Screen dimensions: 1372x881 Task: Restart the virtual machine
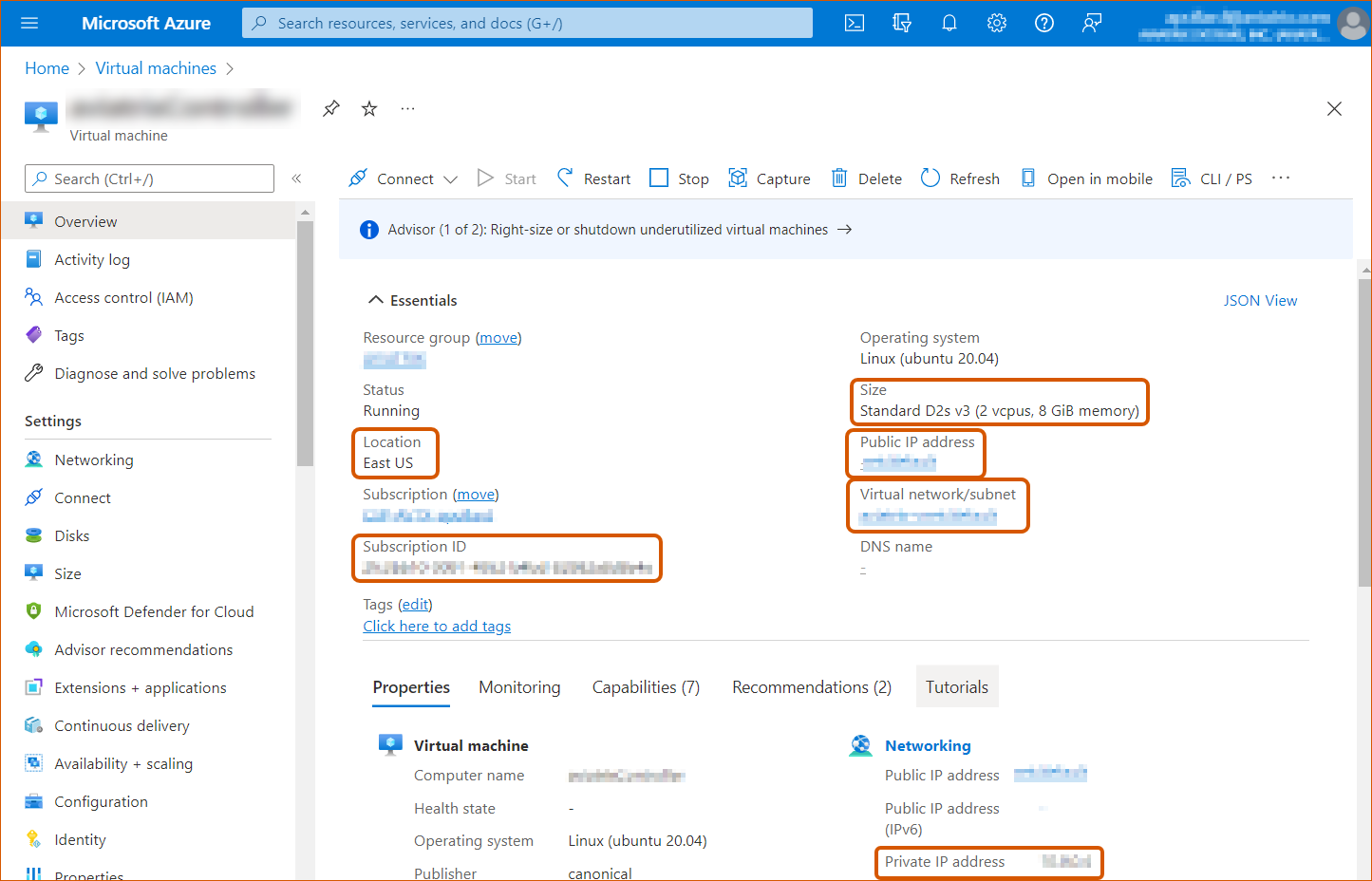592,178
